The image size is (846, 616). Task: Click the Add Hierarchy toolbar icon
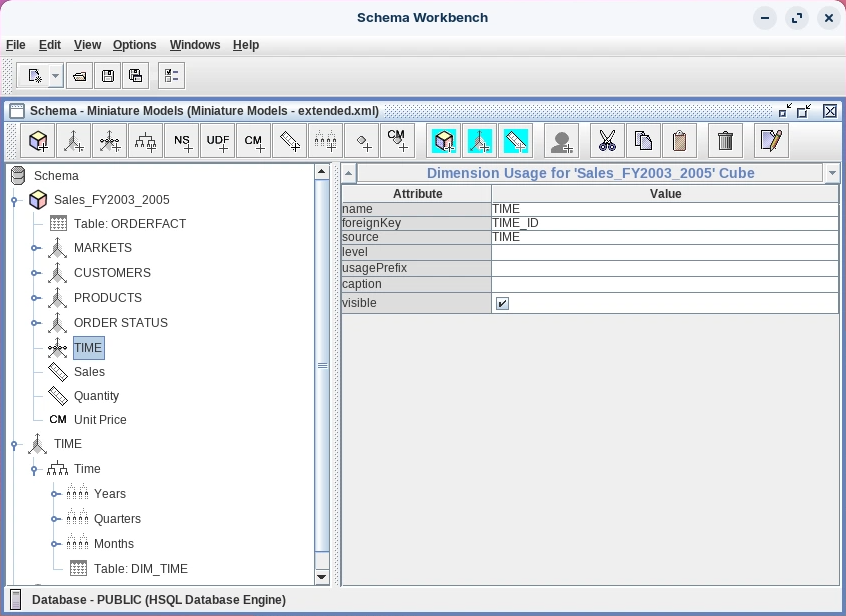146,141
